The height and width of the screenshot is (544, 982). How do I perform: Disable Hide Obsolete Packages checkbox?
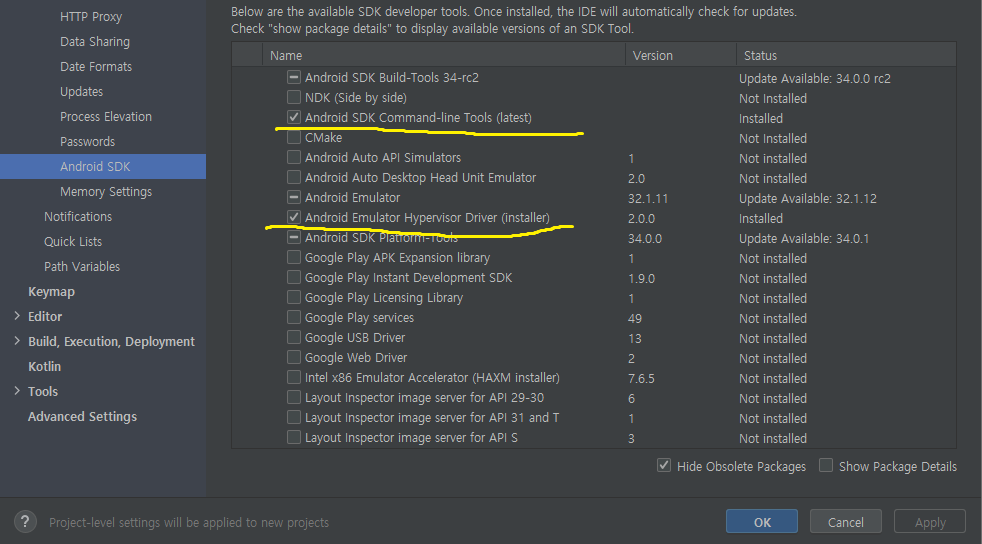pos(664,466)
